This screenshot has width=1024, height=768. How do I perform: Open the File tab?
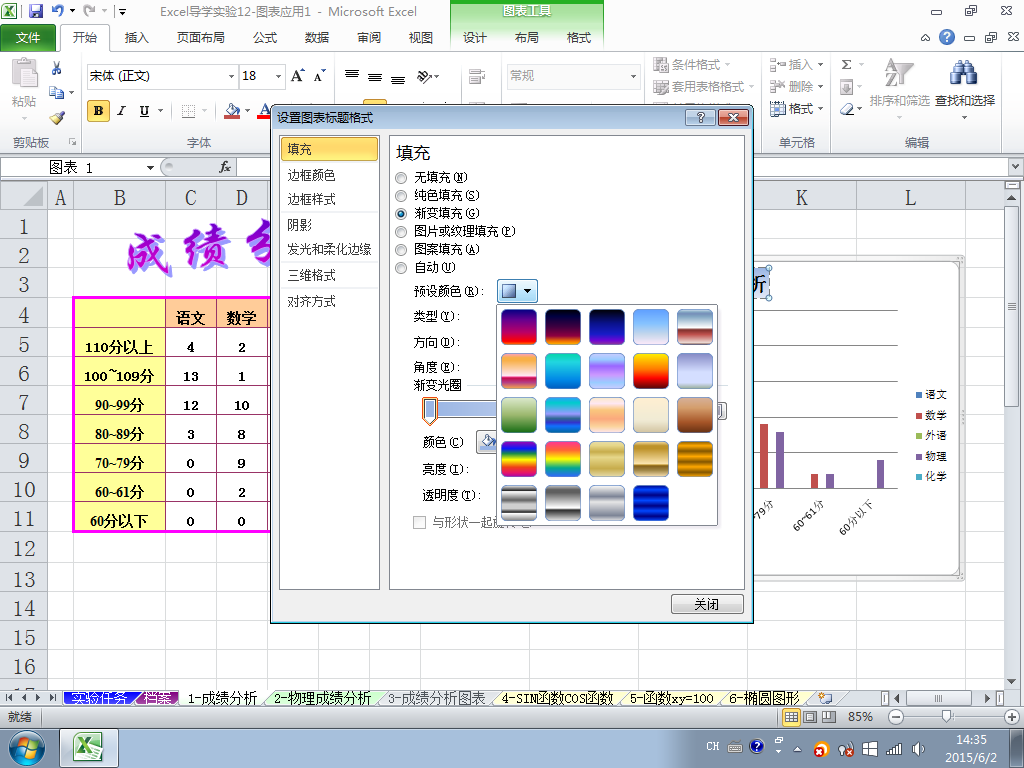pos(28,38)
